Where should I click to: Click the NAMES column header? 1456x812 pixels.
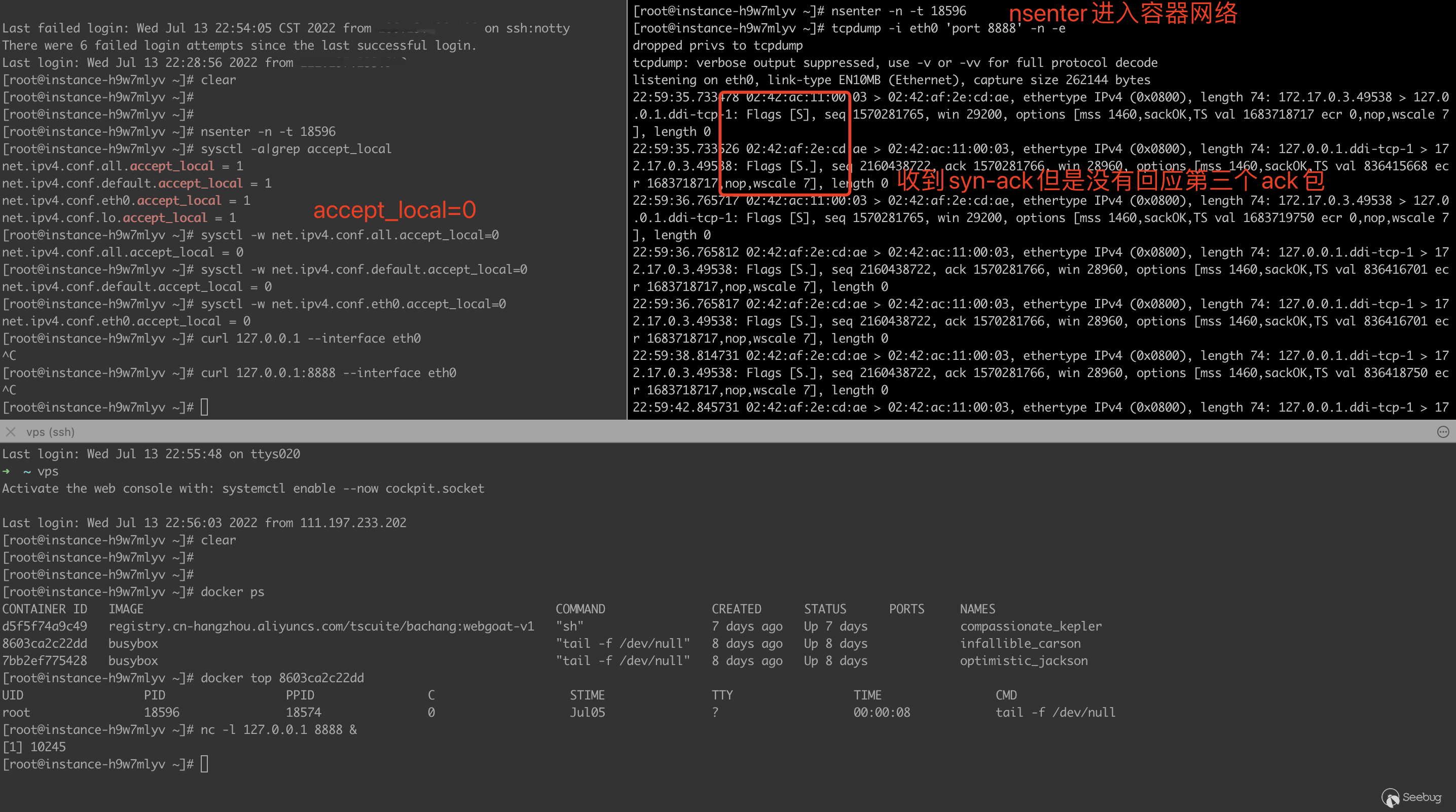977,609
